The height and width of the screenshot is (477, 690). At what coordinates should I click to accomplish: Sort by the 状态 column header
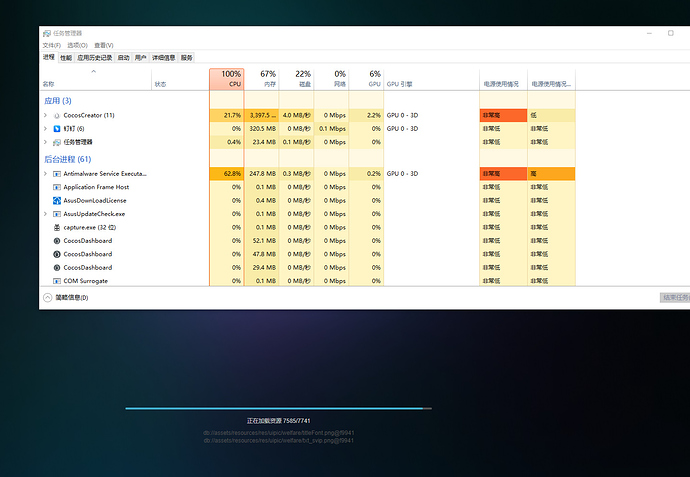pos(180,79)
